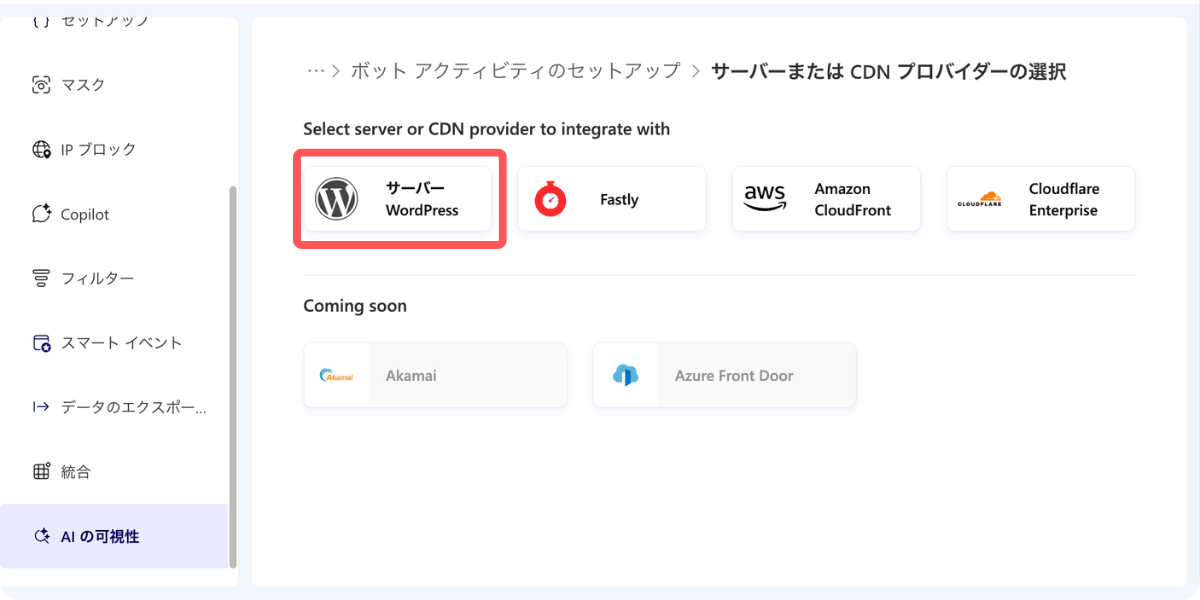This screenshot has height=600, width=1200.
Task: Click the AI の可視性 sparkle icon
Action: tap(41, 537)
